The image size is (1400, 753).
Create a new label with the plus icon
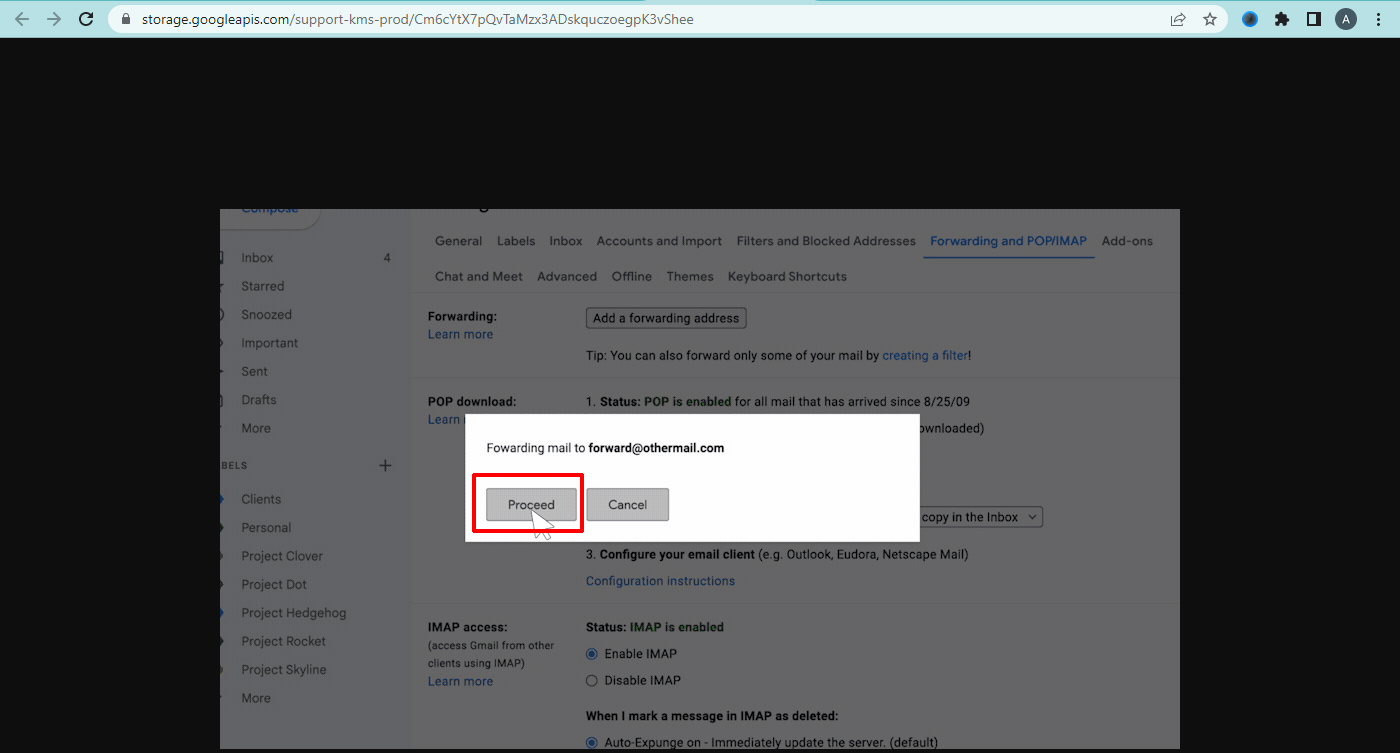click(x=385, y=464)
